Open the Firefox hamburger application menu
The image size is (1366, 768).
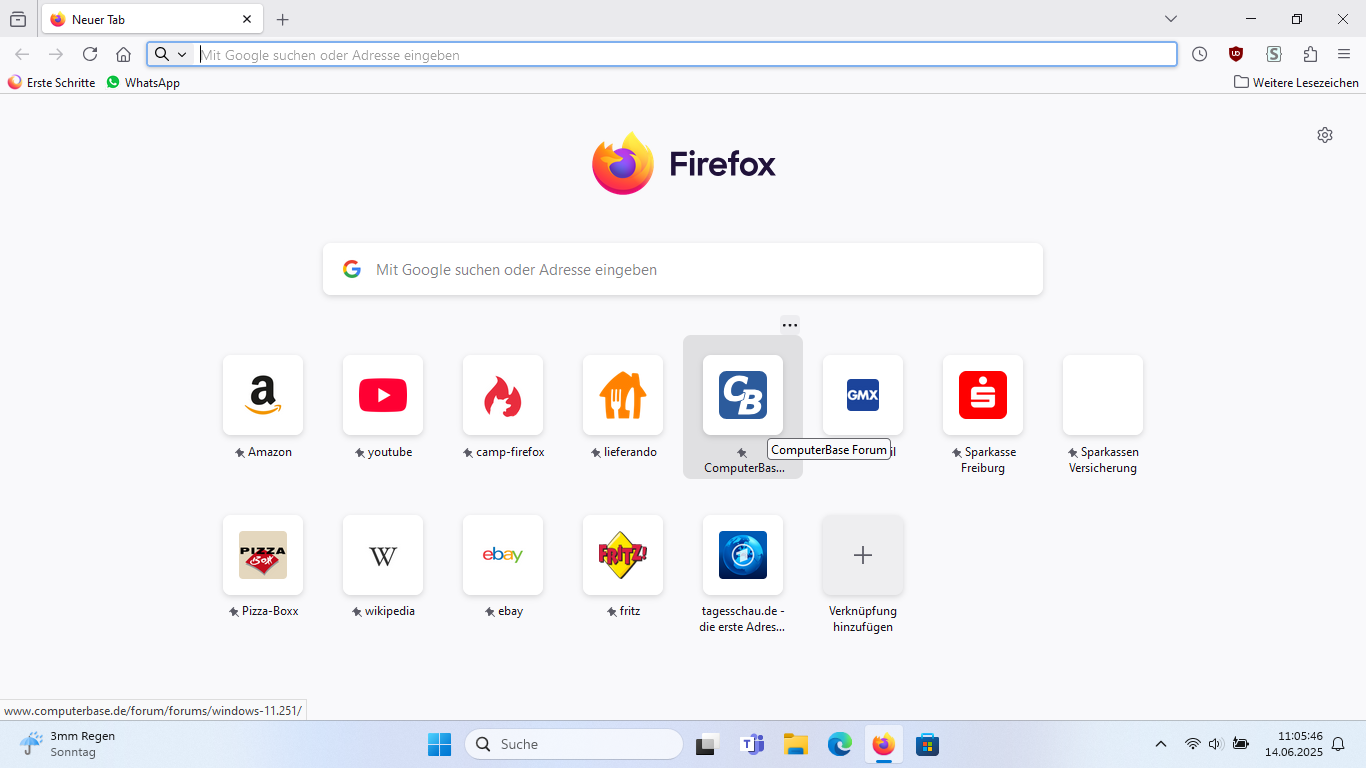coord(1344,54)
